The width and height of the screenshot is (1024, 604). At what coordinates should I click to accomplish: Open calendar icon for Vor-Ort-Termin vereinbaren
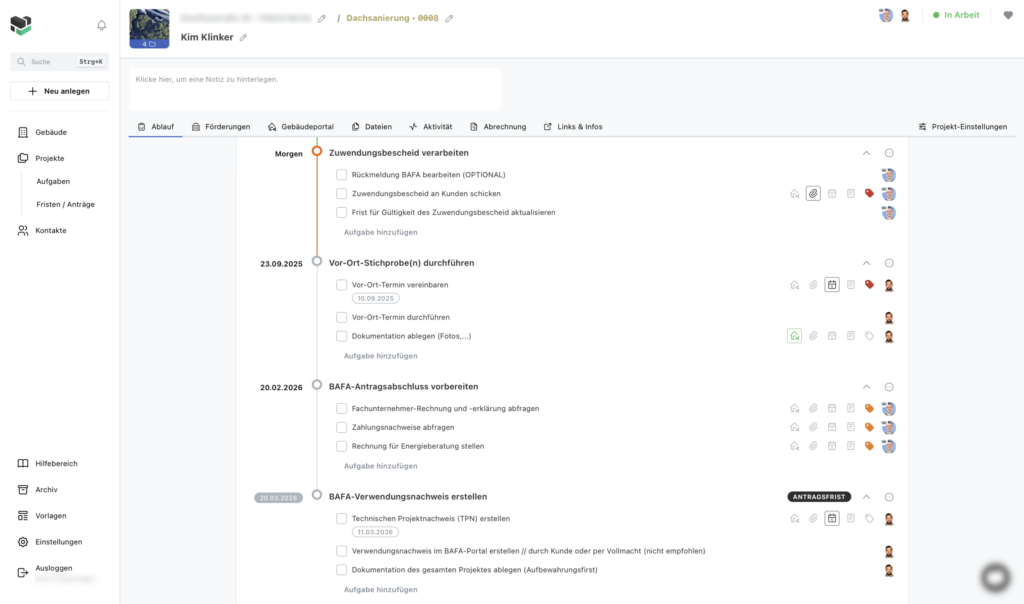click(x=831, y=285)
